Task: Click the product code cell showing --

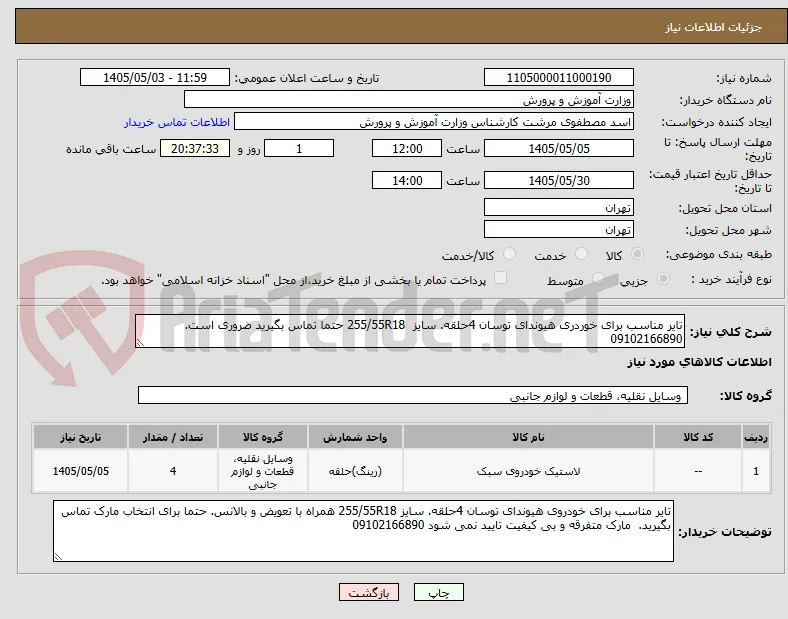Action: [x=698, y=471]
